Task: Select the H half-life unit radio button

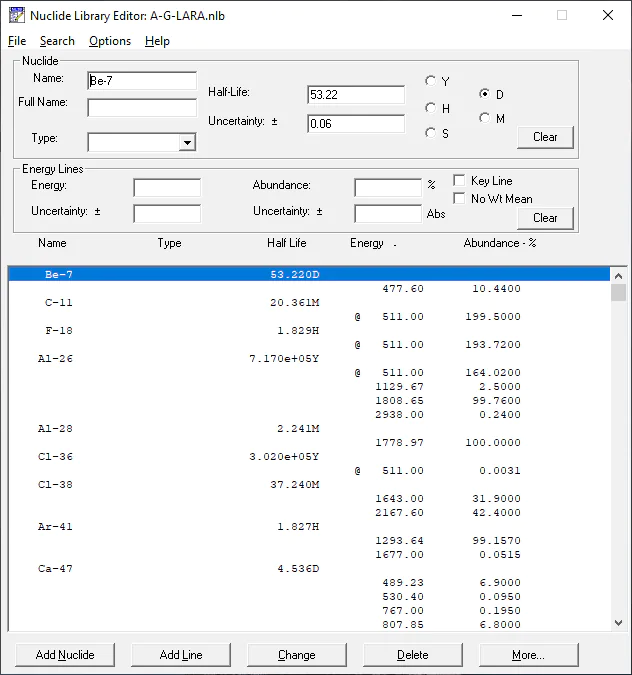Action: (x=430, y=108)
